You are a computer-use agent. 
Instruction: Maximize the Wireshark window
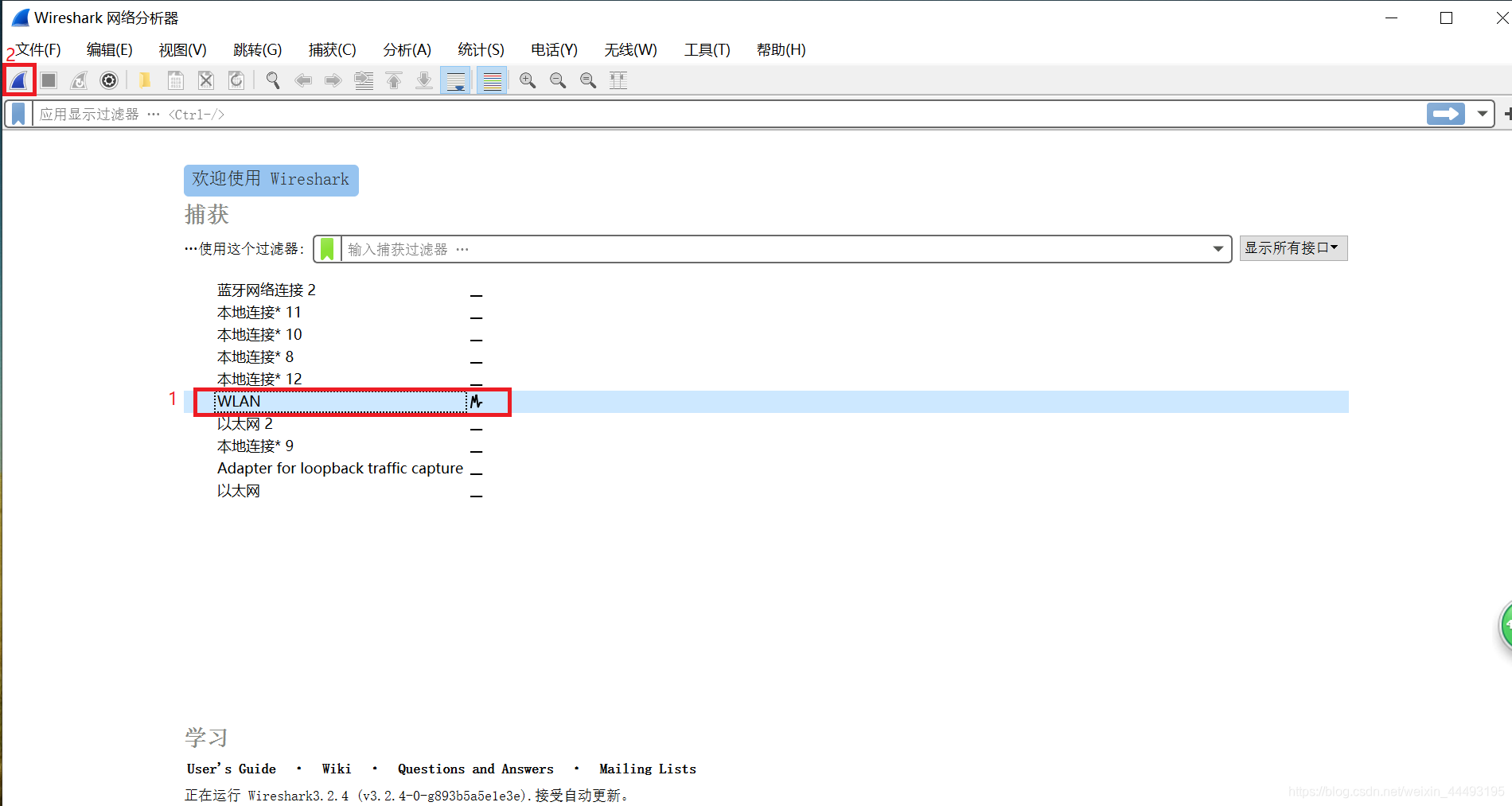click(x=1447, y=18)
